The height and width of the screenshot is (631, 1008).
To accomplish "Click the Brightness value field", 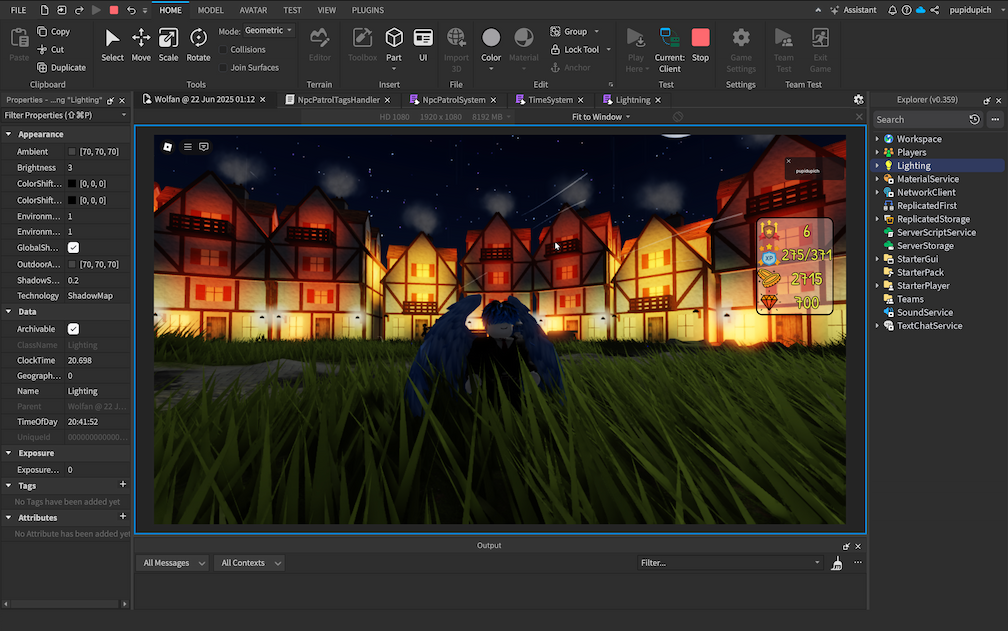I will (x=98, y=168).
